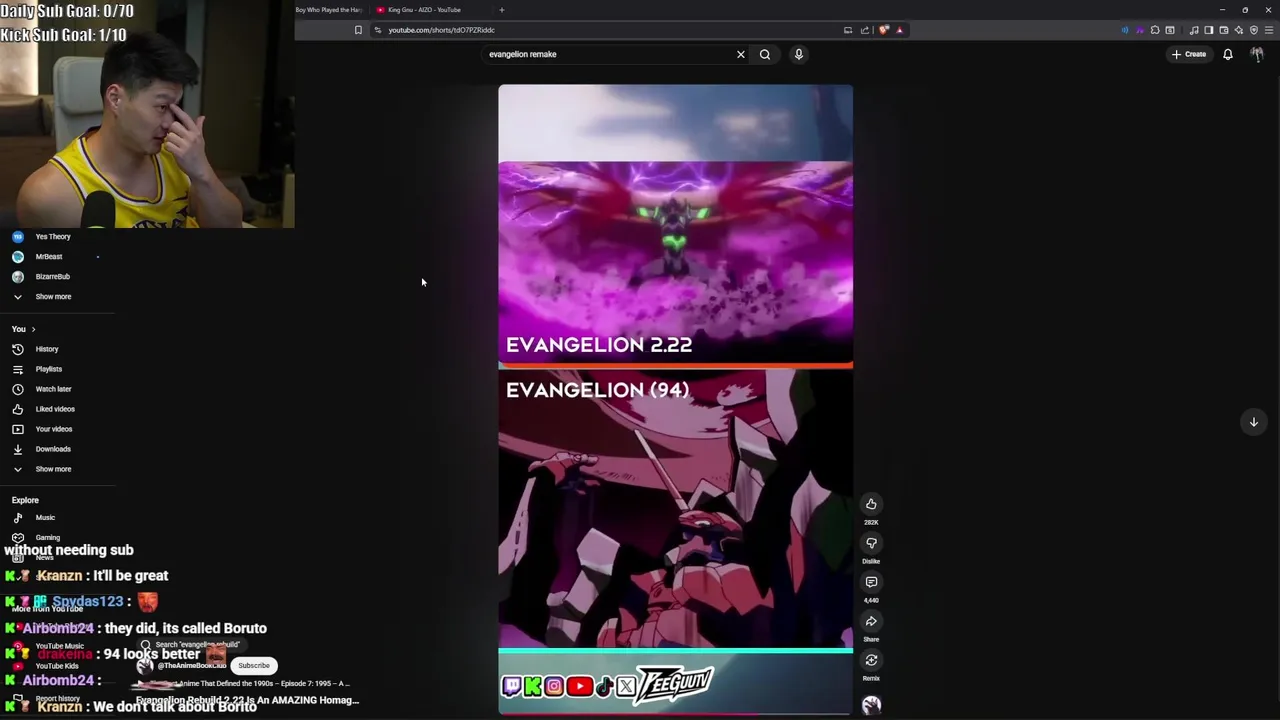
Task: Open the Leo AI assistant icon
Action: (x=1238, y=30)
